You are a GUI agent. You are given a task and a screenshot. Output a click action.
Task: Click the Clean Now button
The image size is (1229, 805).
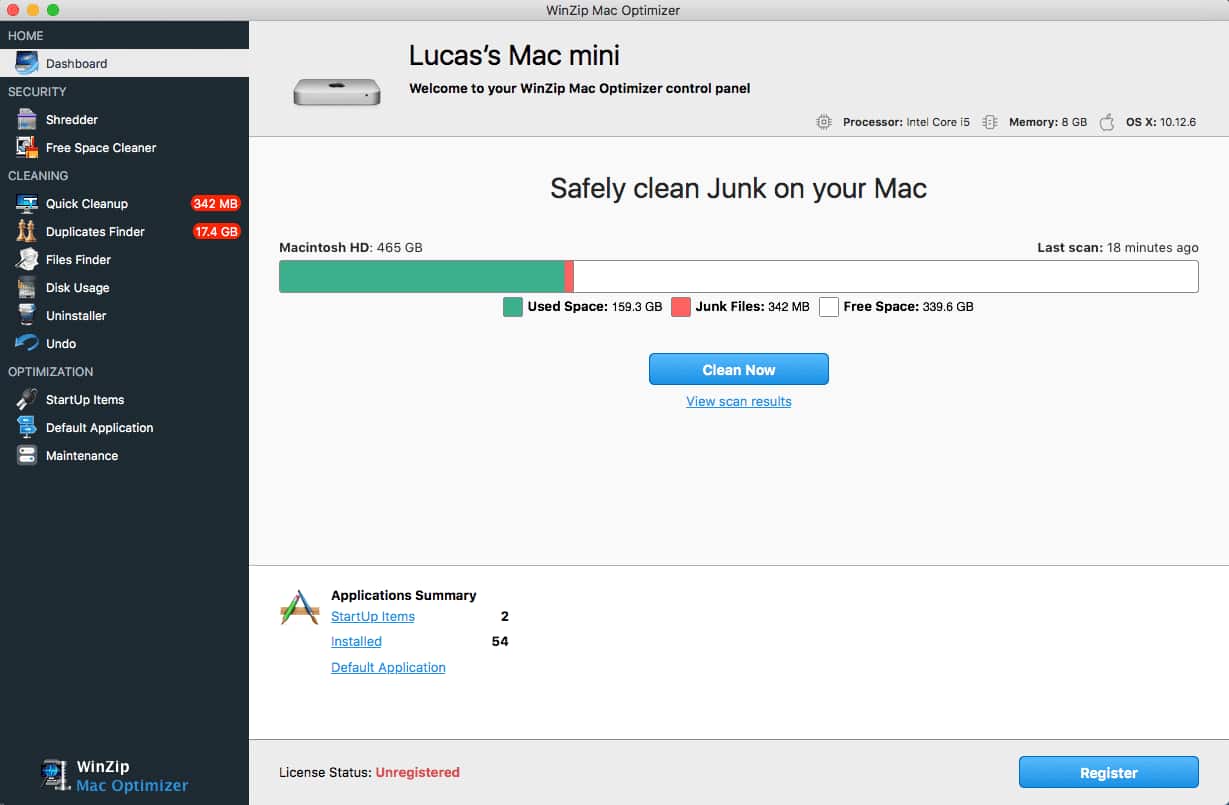739,369
